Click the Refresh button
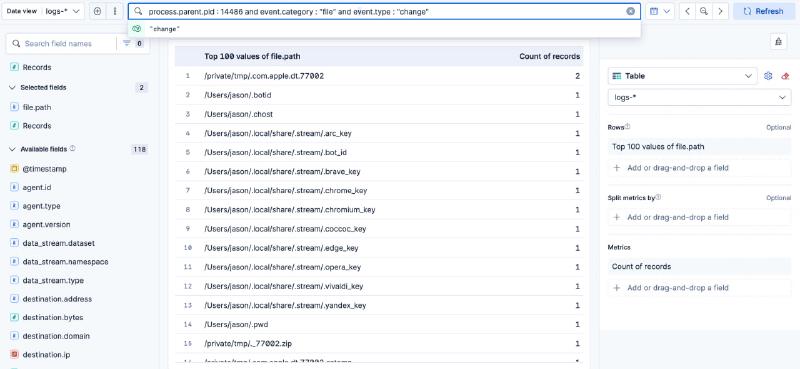Screen dimensions: 800x369 point(763,11)
